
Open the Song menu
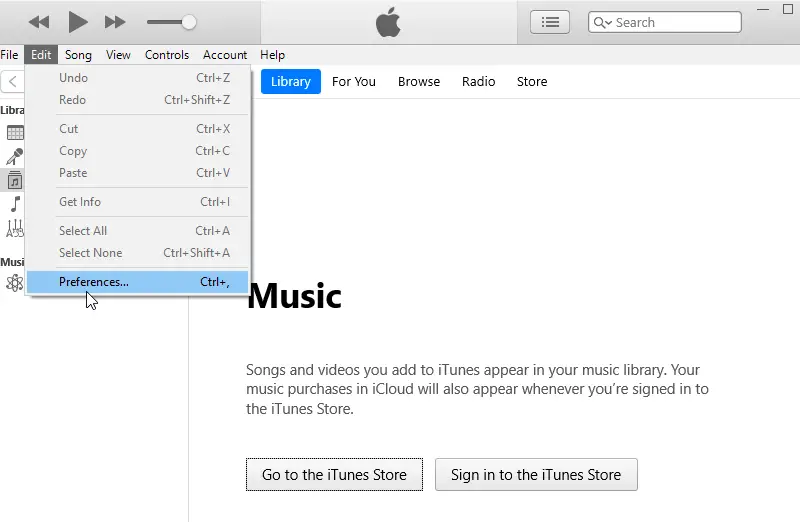(x=78, y=55)
